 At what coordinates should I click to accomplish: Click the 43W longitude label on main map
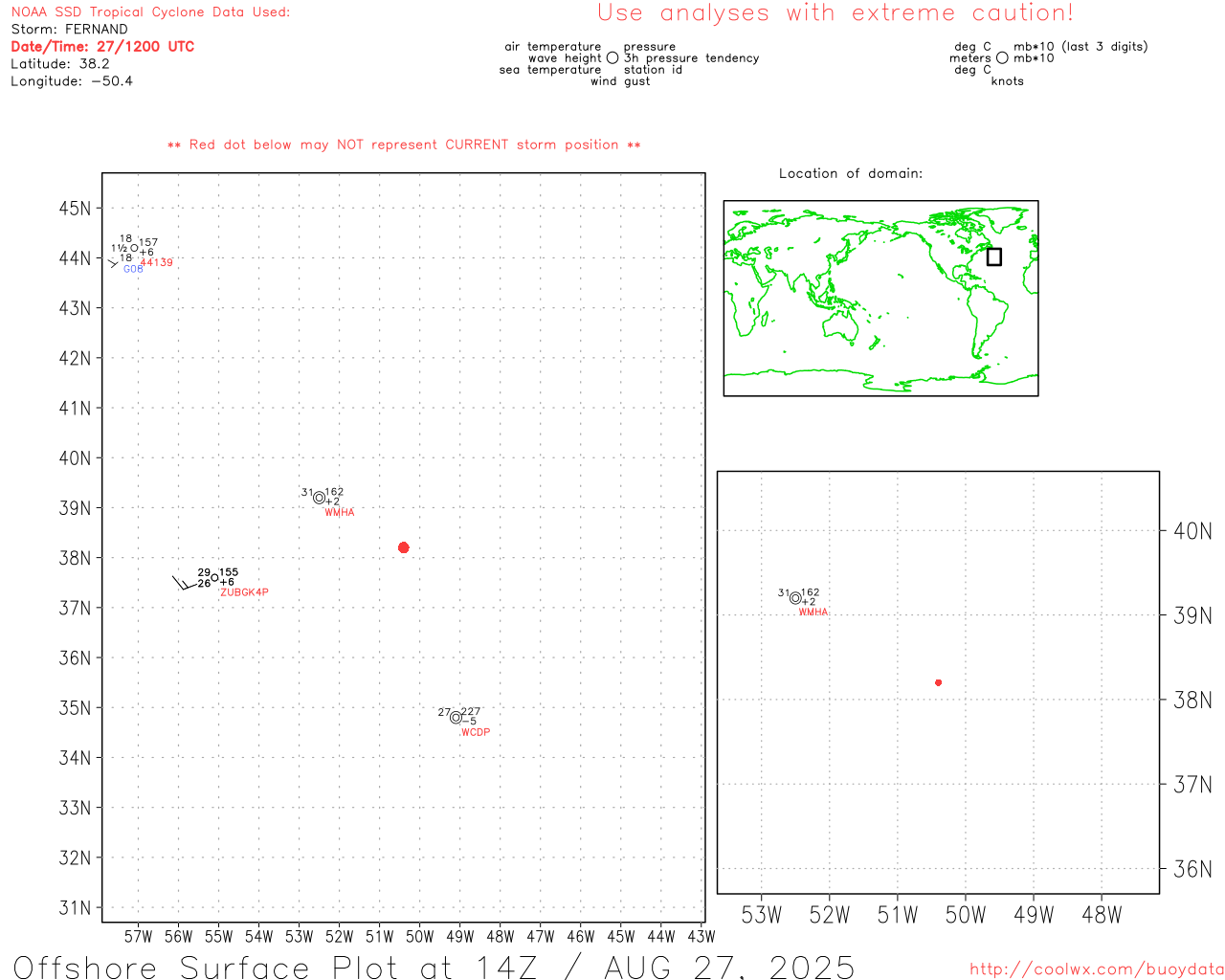click(701, 937)
